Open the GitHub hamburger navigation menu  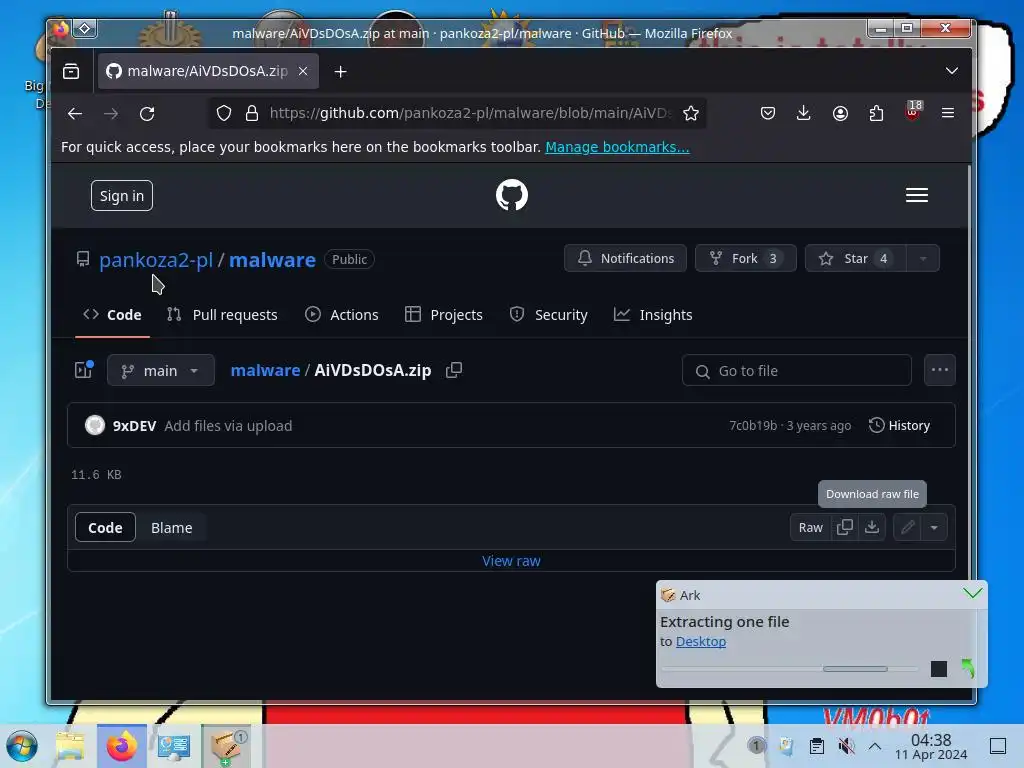pyautogui.click(x=917, y=195)
